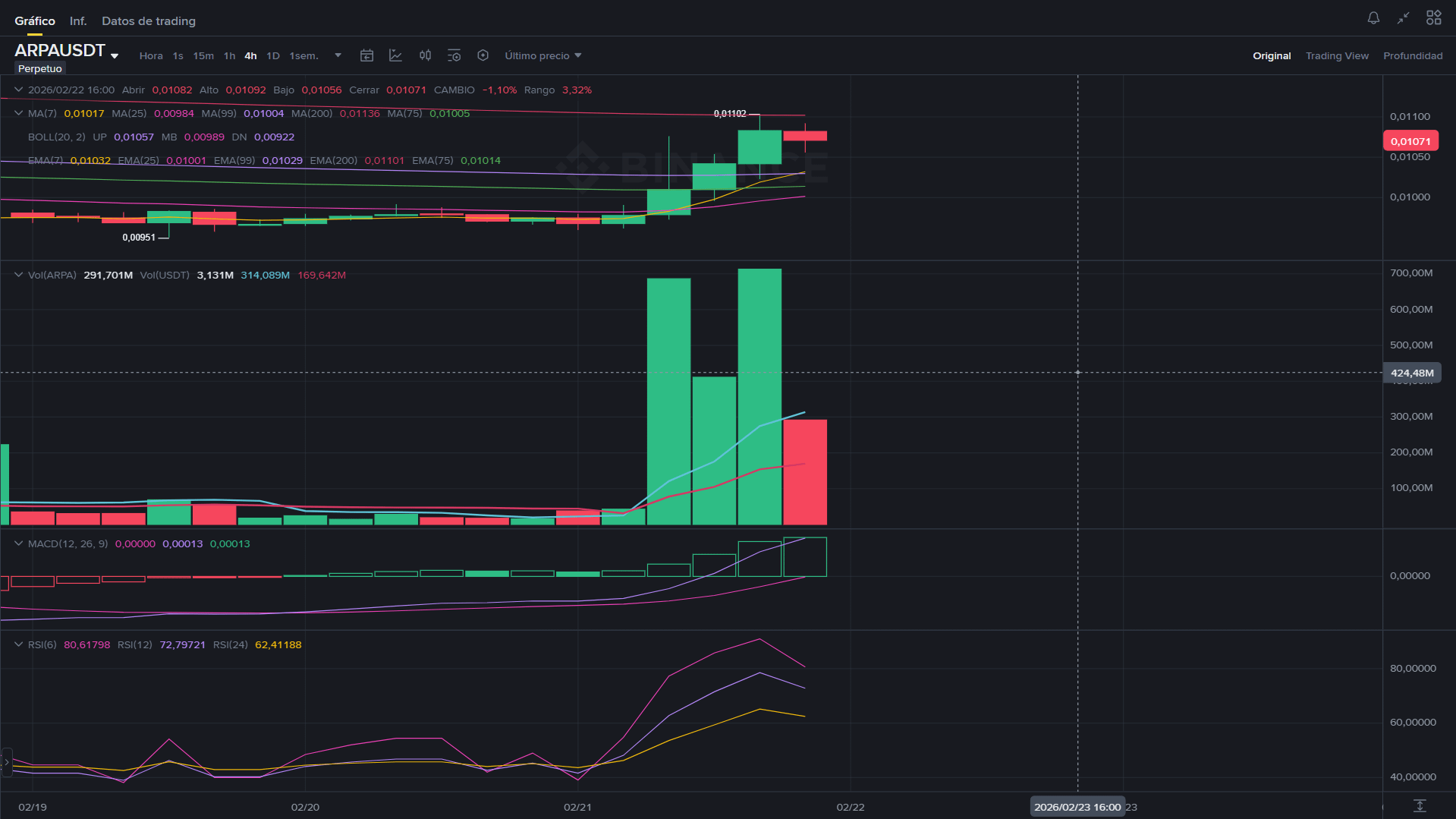This screenshot has height=819, width=1456.
Task: Click the MA(7) value 0,01017
Action: point(84,113)
